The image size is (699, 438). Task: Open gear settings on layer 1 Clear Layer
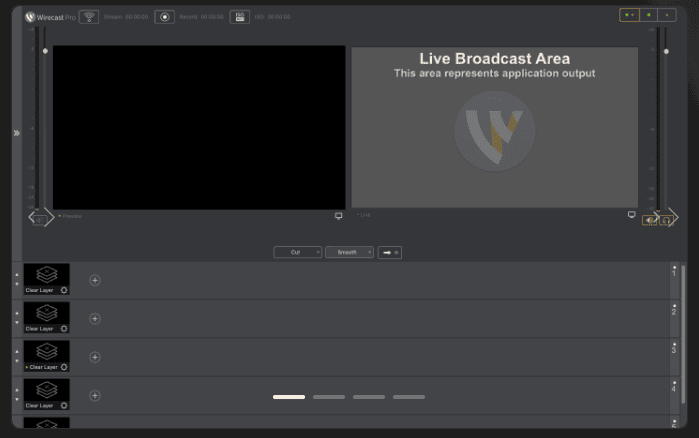[x=64, y=291]
